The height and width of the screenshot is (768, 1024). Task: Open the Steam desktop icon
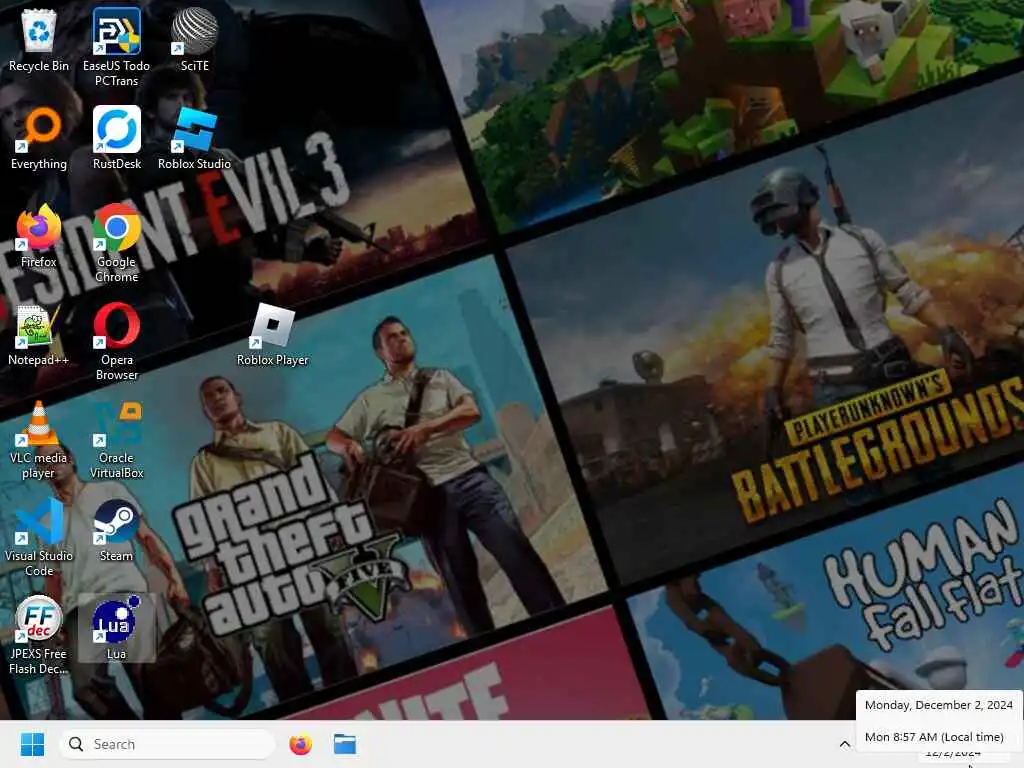(x=116, y=530)
